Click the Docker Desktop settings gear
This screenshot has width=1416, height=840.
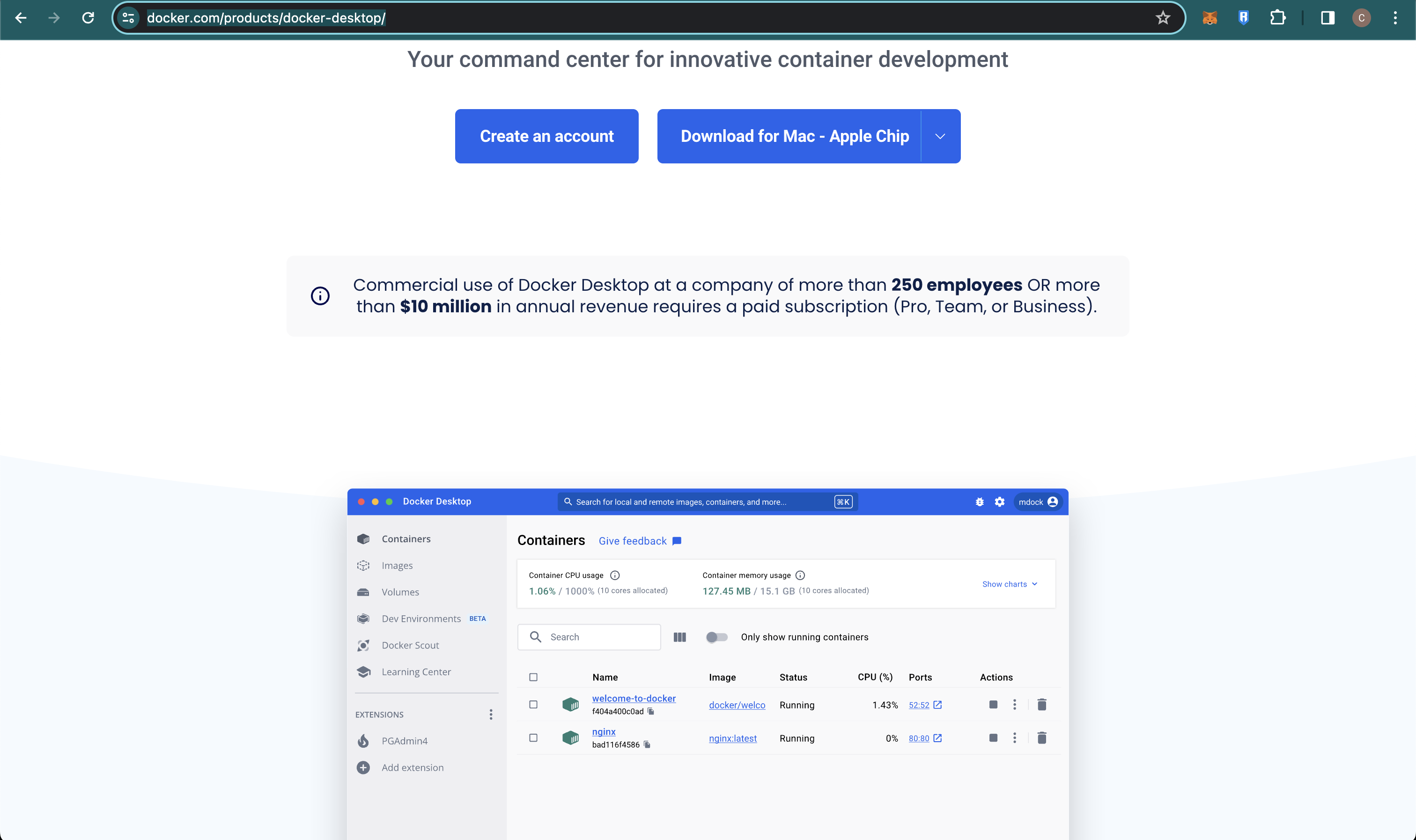tap(999, 502)
